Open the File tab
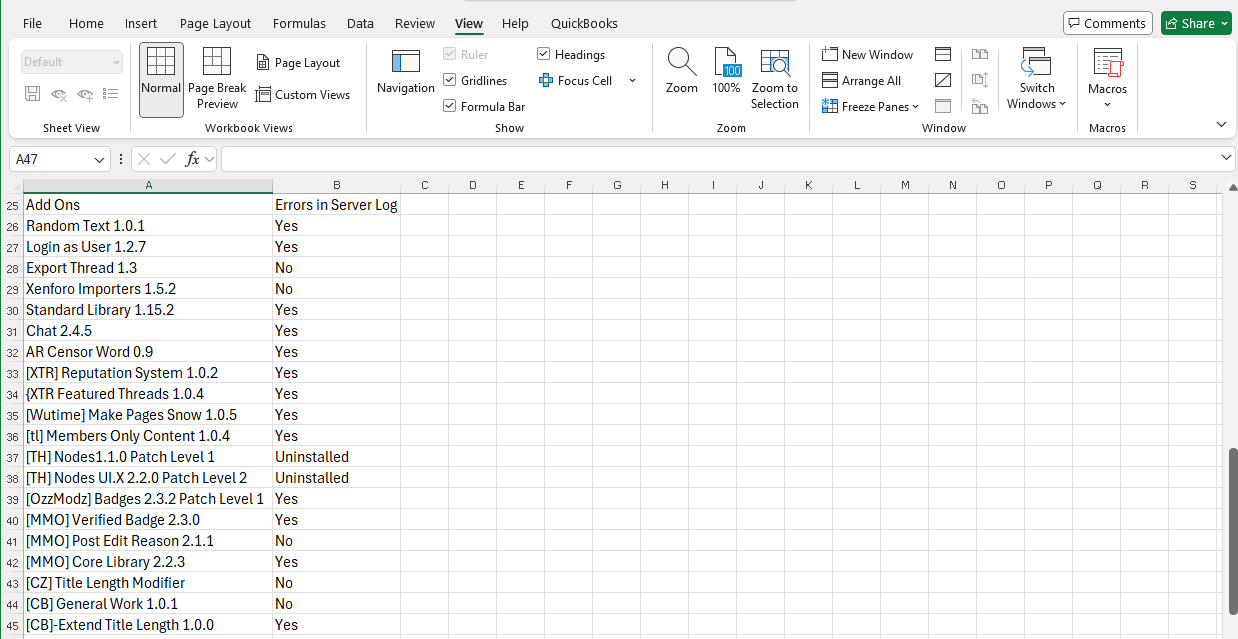Viewport: 1238px width, 639px height. point(32,24)
